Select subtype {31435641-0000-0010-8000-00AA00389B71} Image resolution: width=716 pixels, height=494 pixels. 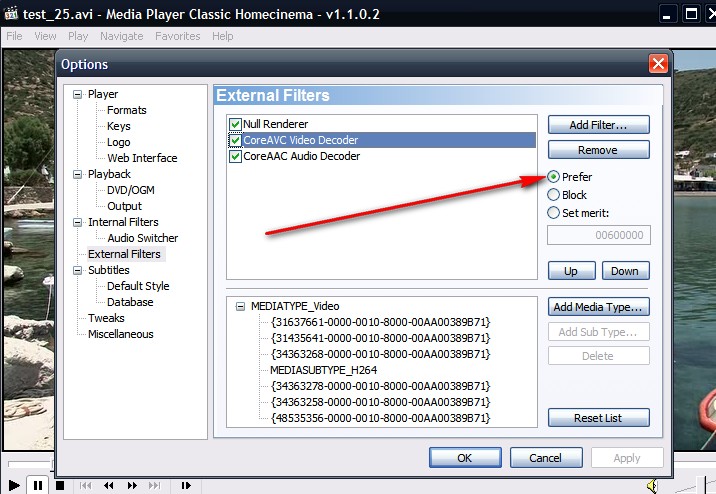click(x=380, y=338)
